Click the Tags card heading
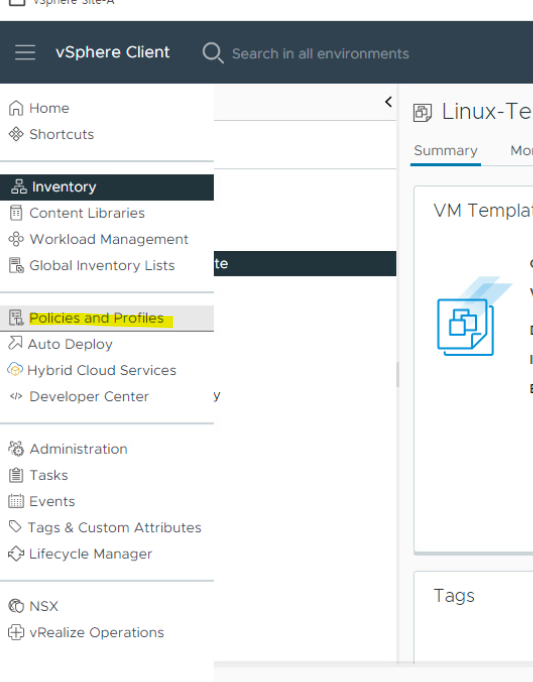The width and height of the screenshot is (533, 682). pyautogui.click(x=454, y=596)
